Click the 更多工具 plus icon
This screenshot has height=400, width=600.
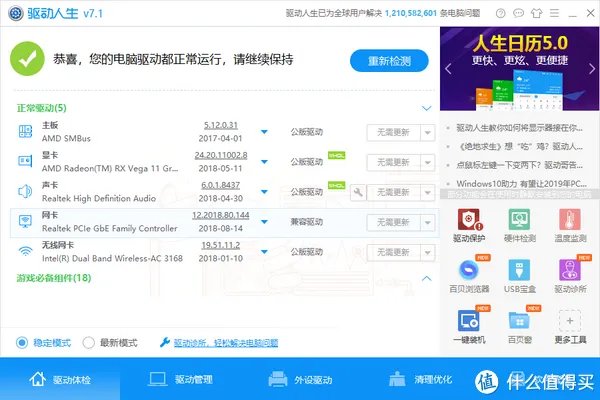coord(570,321)
